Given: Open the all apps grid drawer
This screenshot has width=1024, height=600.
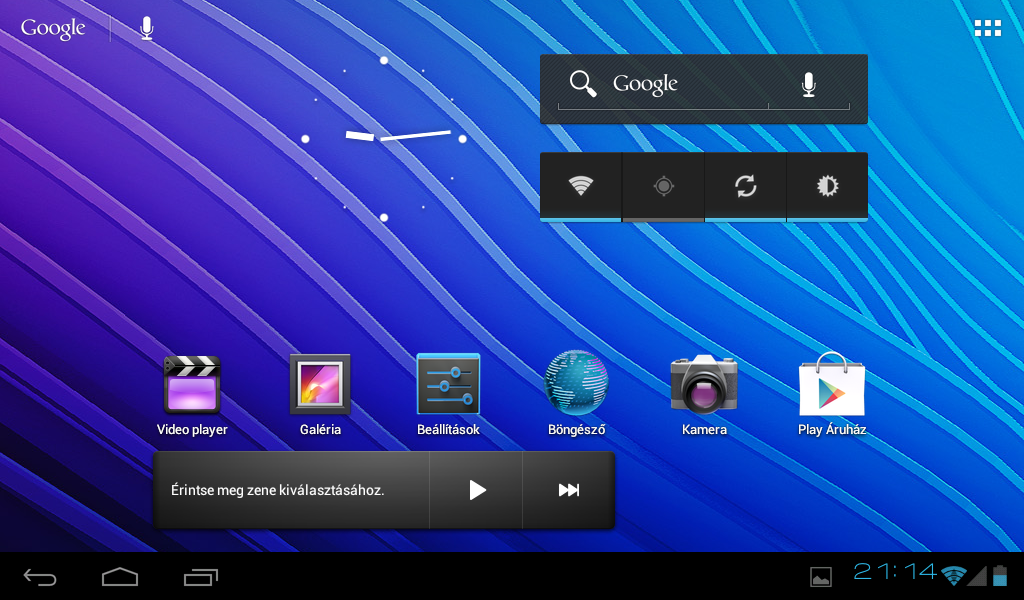Looking at the screenshot, I should point(987,28).
